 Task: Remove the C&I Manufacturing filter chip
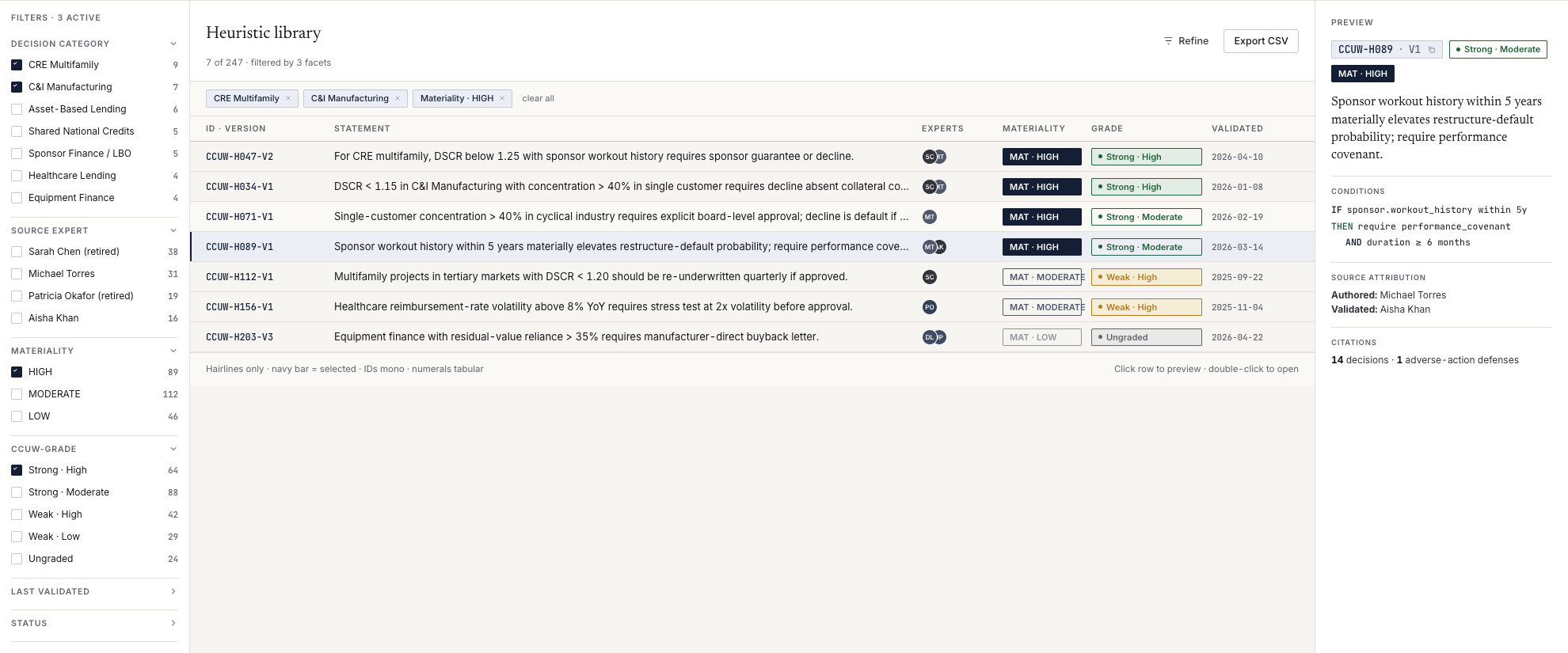tap(398, 99)
